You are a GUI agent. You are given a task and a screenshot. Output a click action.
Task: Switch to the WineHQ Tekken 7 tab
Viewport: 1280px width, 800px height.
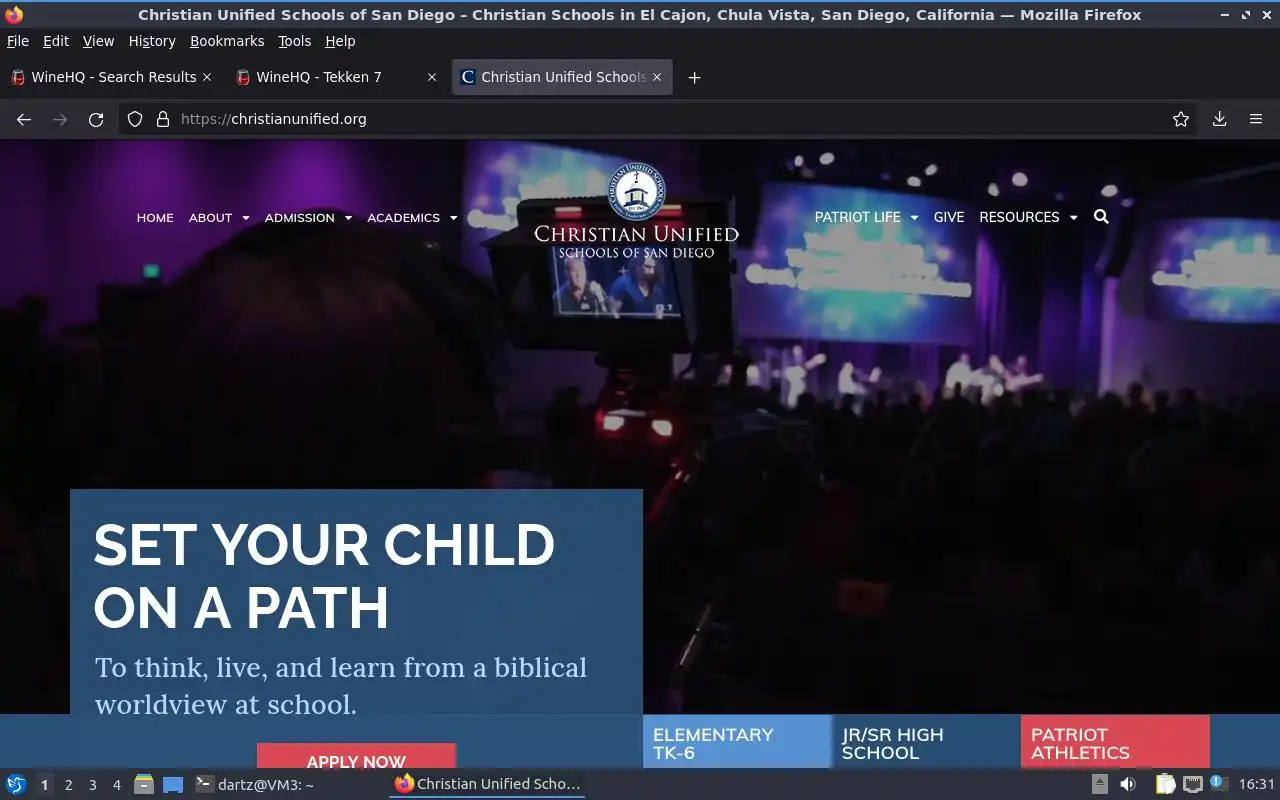point(336,77)
